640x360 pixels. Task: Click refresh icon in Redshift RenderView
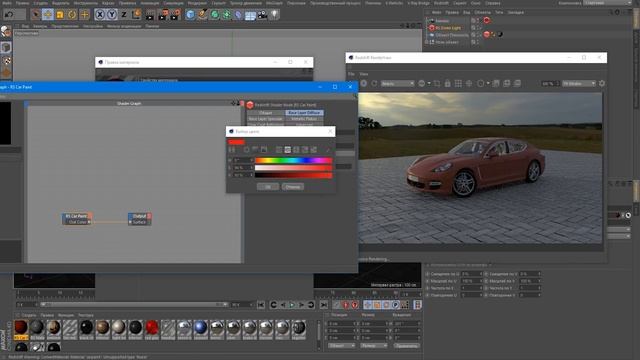[374, 83]
